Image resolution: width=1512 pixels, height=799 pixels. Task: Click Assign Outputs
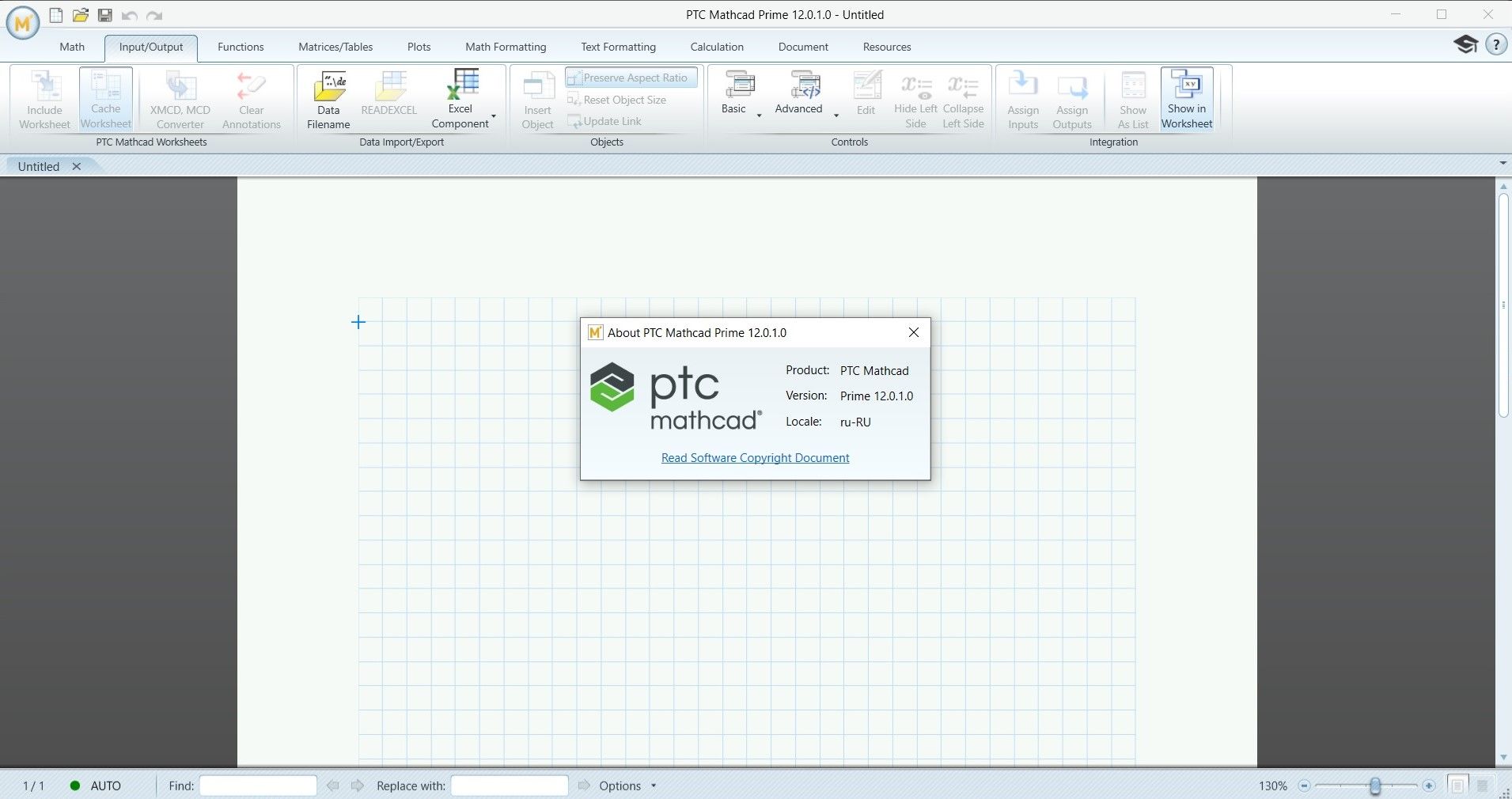coord(1072,100)
